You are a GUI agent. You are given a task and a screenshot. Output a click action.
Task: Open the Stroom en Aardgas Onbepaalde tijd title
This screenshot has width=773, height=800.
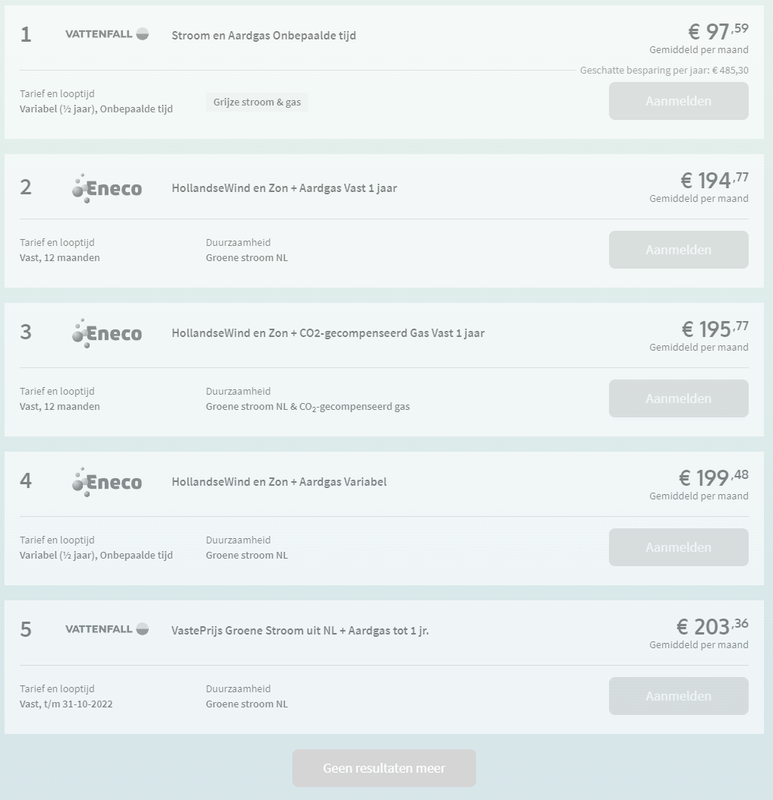tap(264, 35)
